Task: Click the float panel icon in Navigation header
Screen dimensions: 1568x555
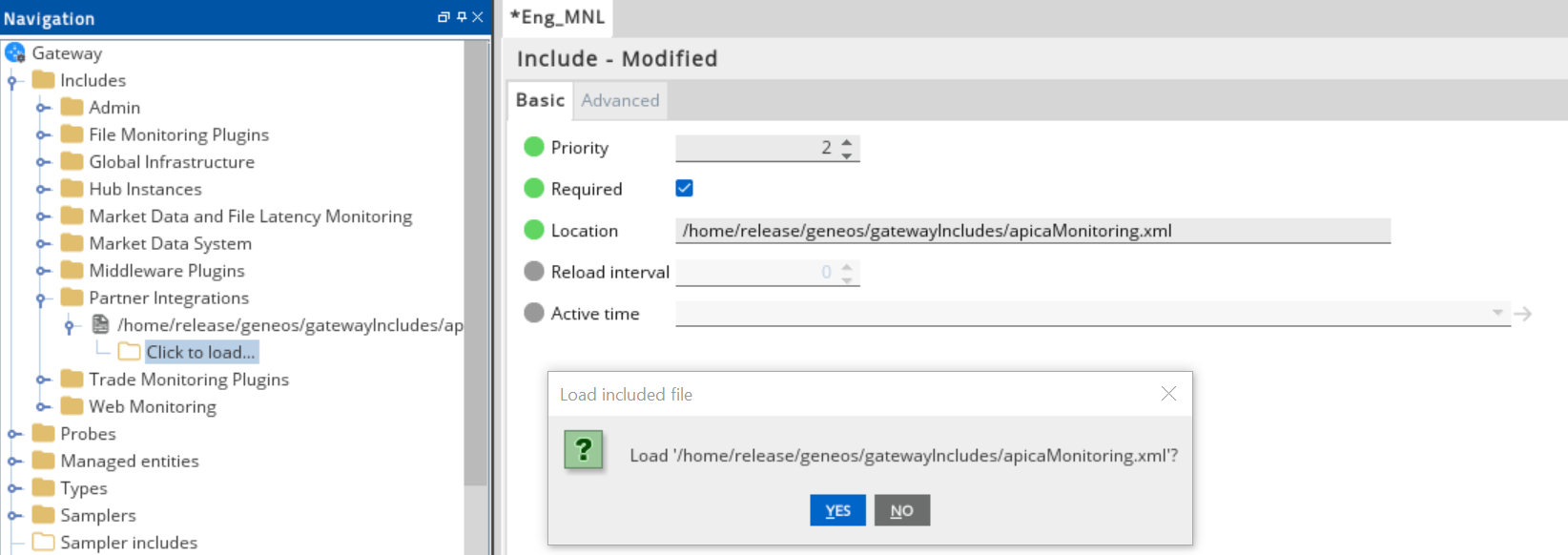Action: click(x=444, y=17)
